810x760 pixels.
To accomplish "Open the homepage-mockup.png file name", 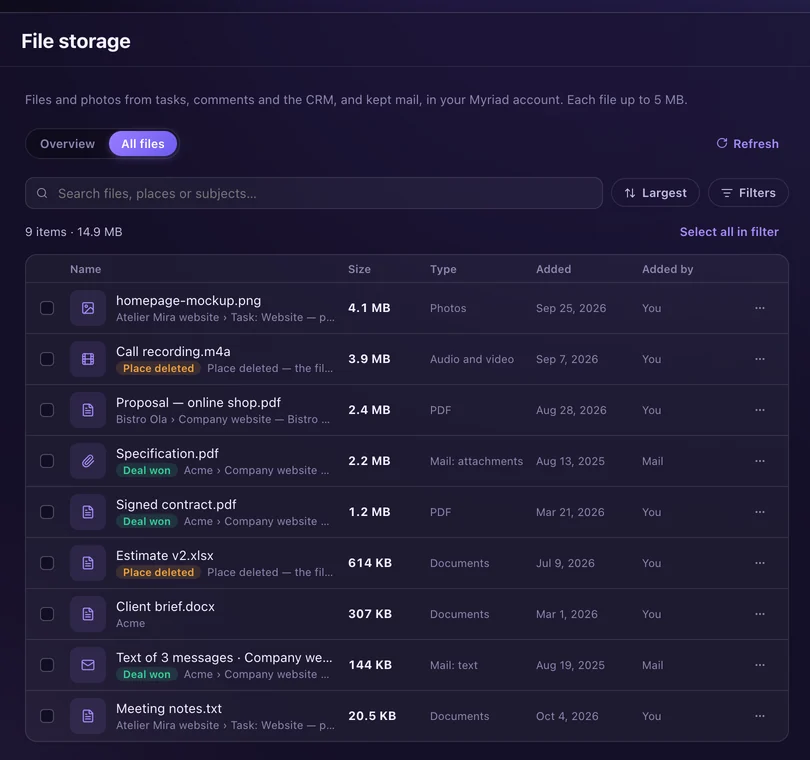I will coord(189,301).
